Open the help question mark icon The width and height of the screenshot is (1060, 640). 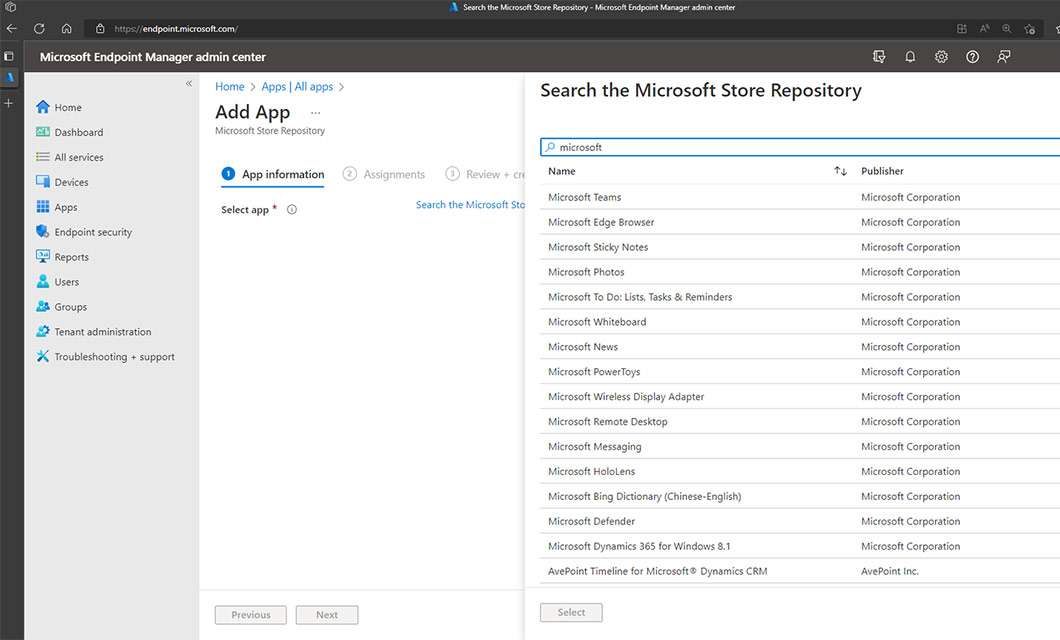[x=972, y=57]
